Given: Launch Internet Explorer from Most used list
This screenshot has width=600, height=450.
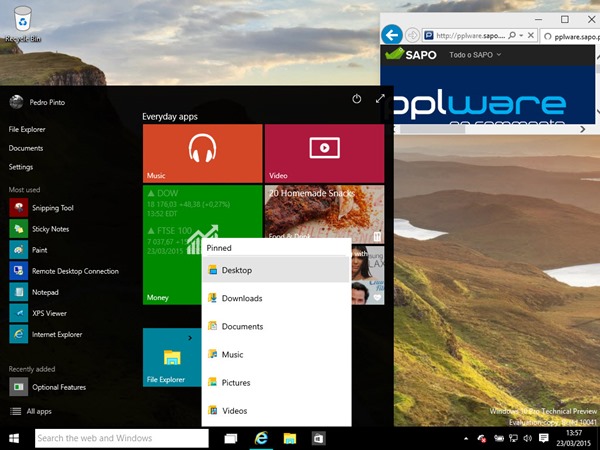Looking at the screenshot, I should pyautogui.click(x=46, y=334).
